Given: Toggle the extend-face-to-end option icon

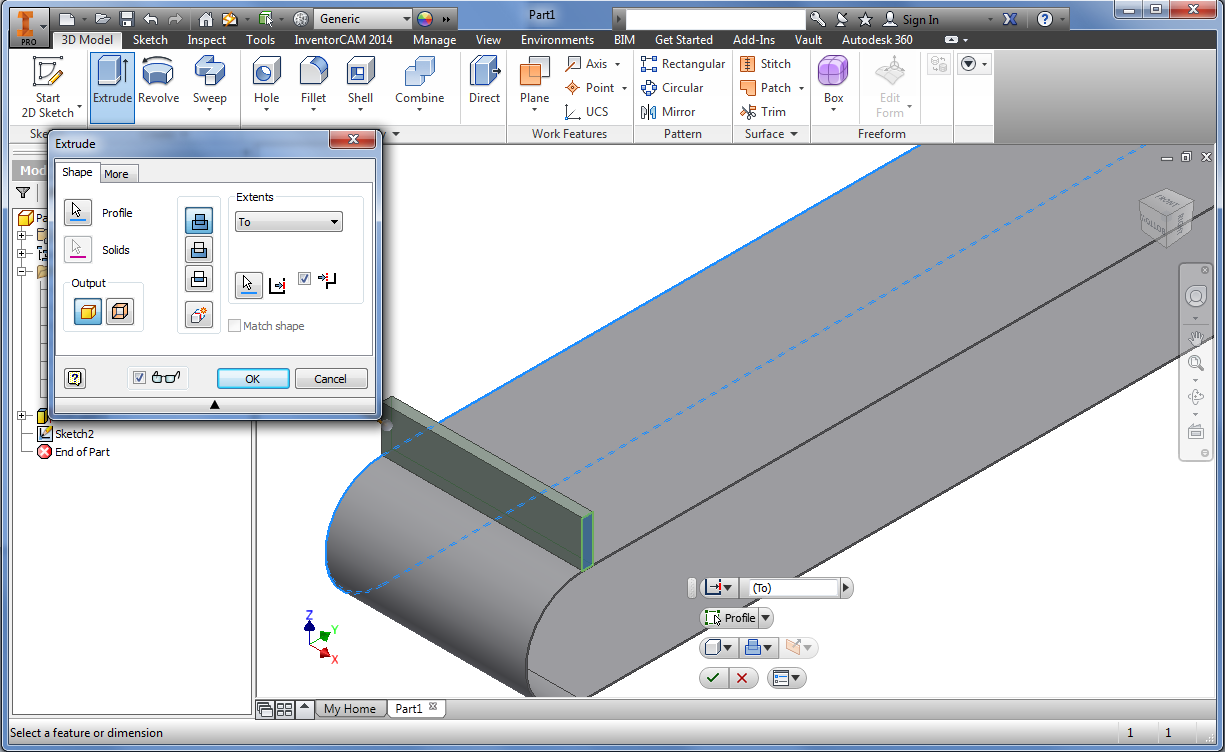Looking at the screenshot, I should pos(327,281).
